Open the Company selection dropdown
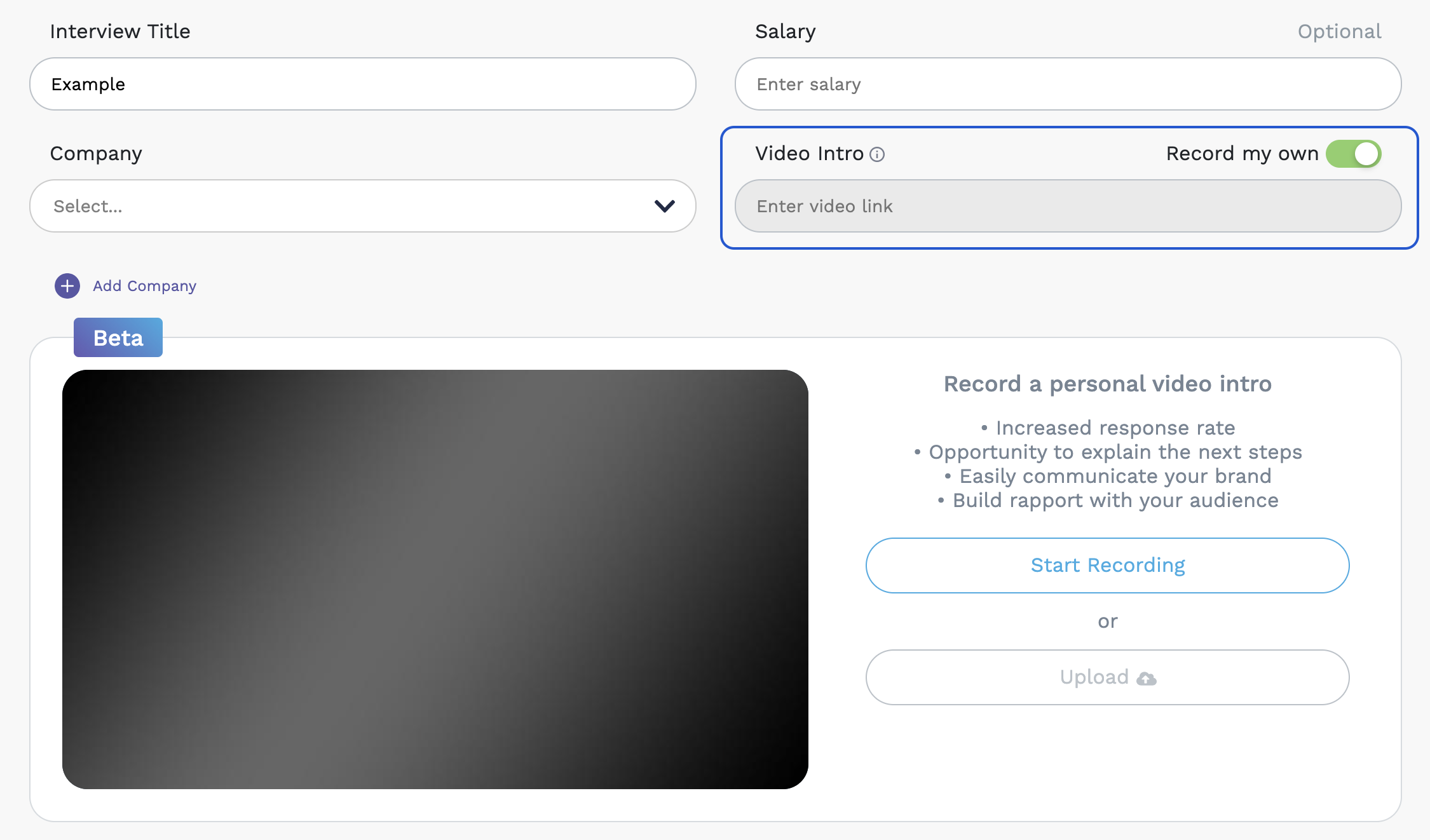This screenshot has width=1430, height=840. click(x=361, y=206)
